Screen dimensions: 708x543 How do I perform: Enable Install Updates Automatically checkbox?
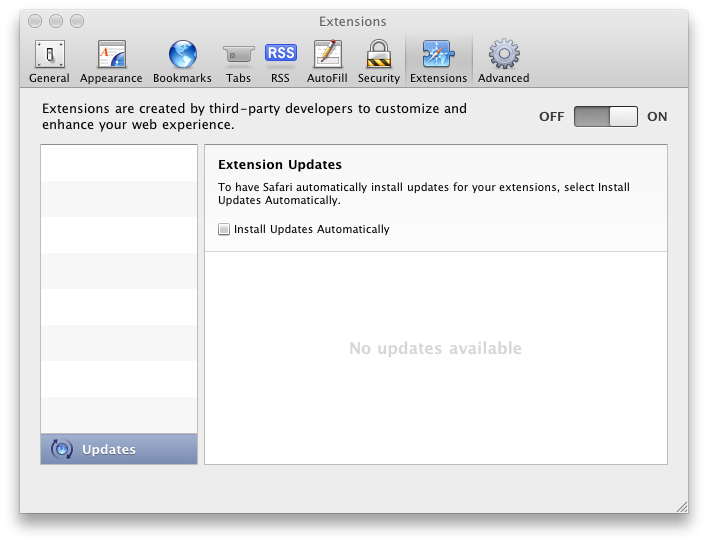[224, 229]
